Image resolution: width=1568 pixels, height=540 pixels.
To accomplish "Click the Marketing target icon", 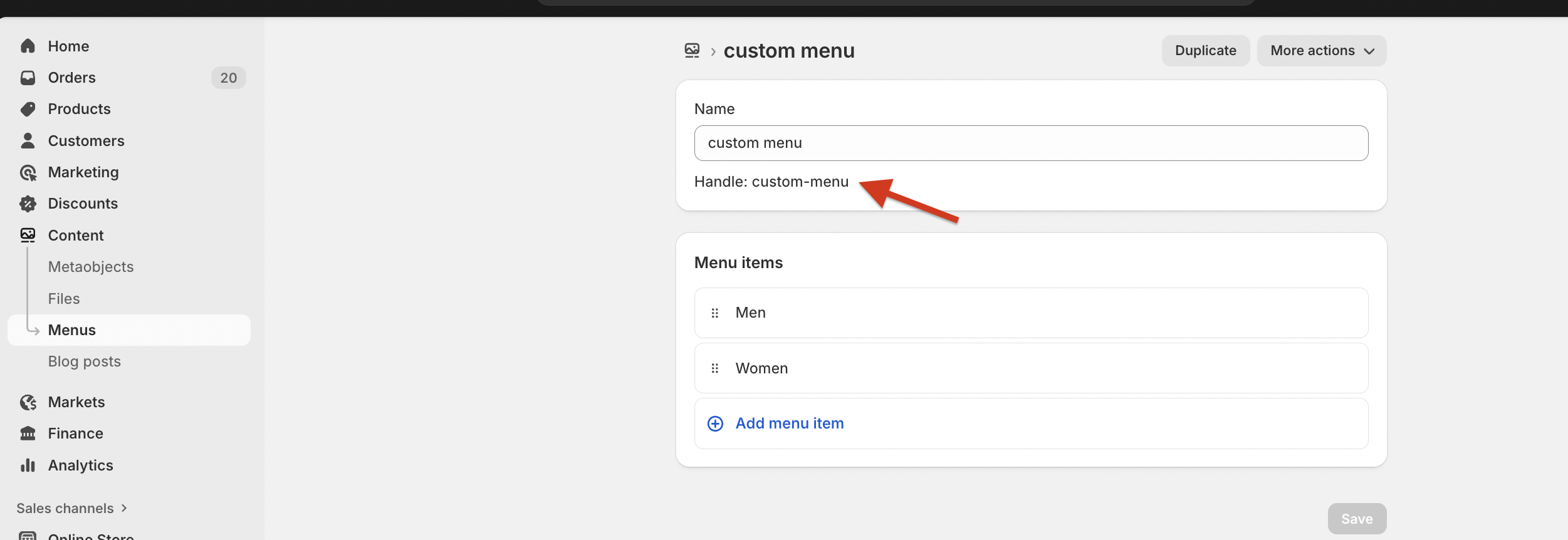I will pos(28,172).
